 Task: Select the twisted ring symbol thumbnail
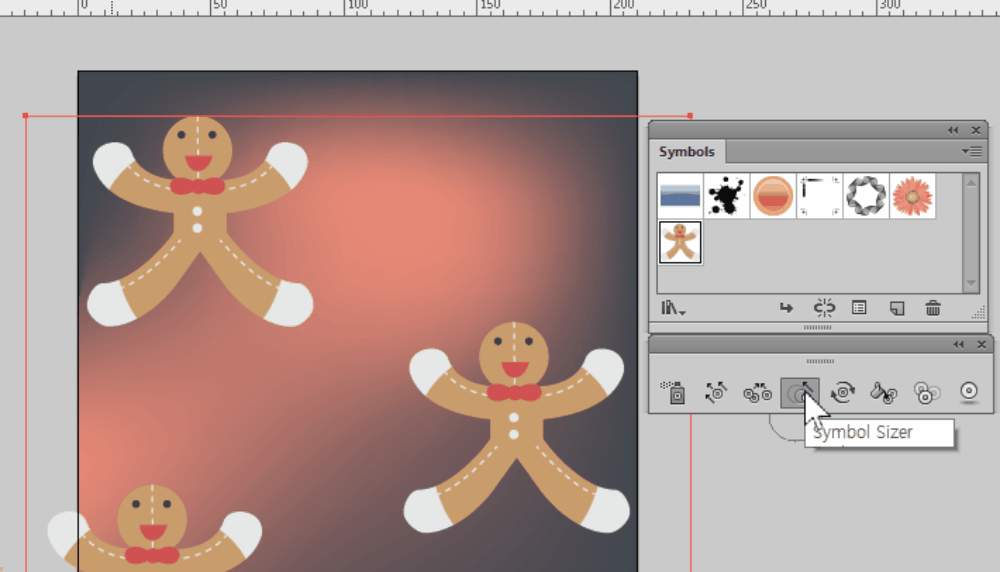(x=866, y=196)
